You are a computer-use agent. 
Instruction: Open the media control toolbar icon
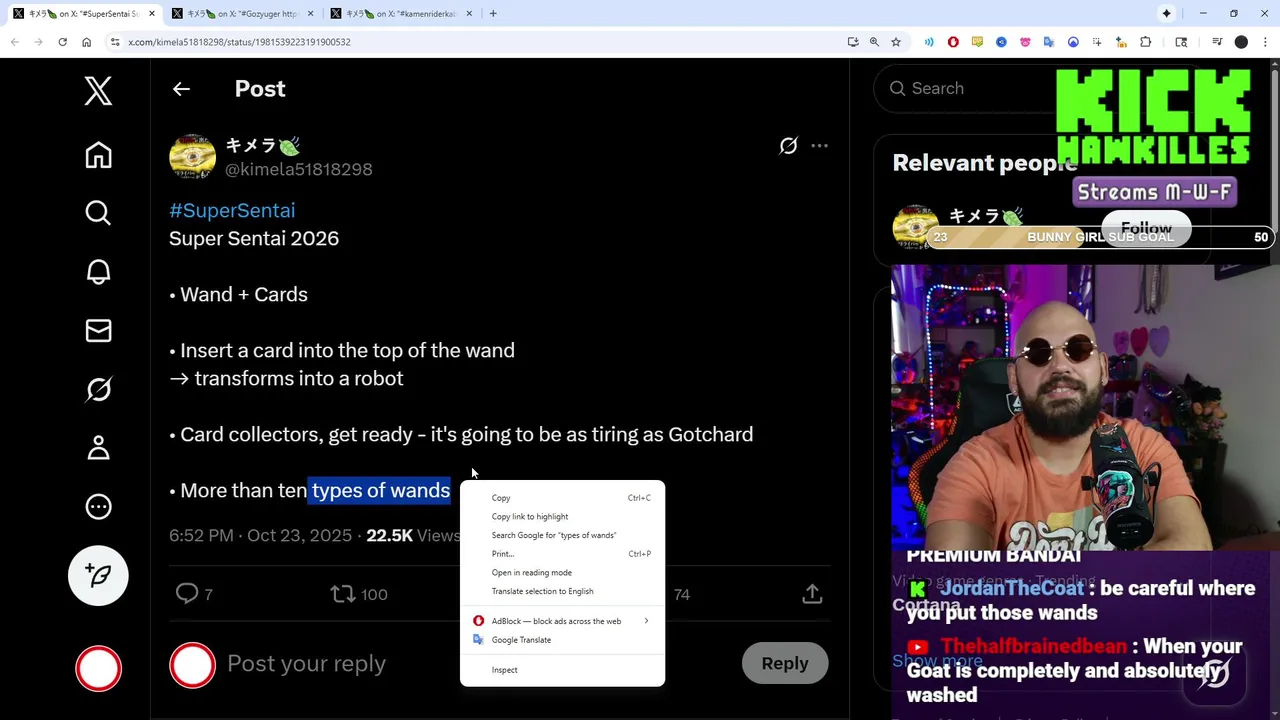point(1217,42)
